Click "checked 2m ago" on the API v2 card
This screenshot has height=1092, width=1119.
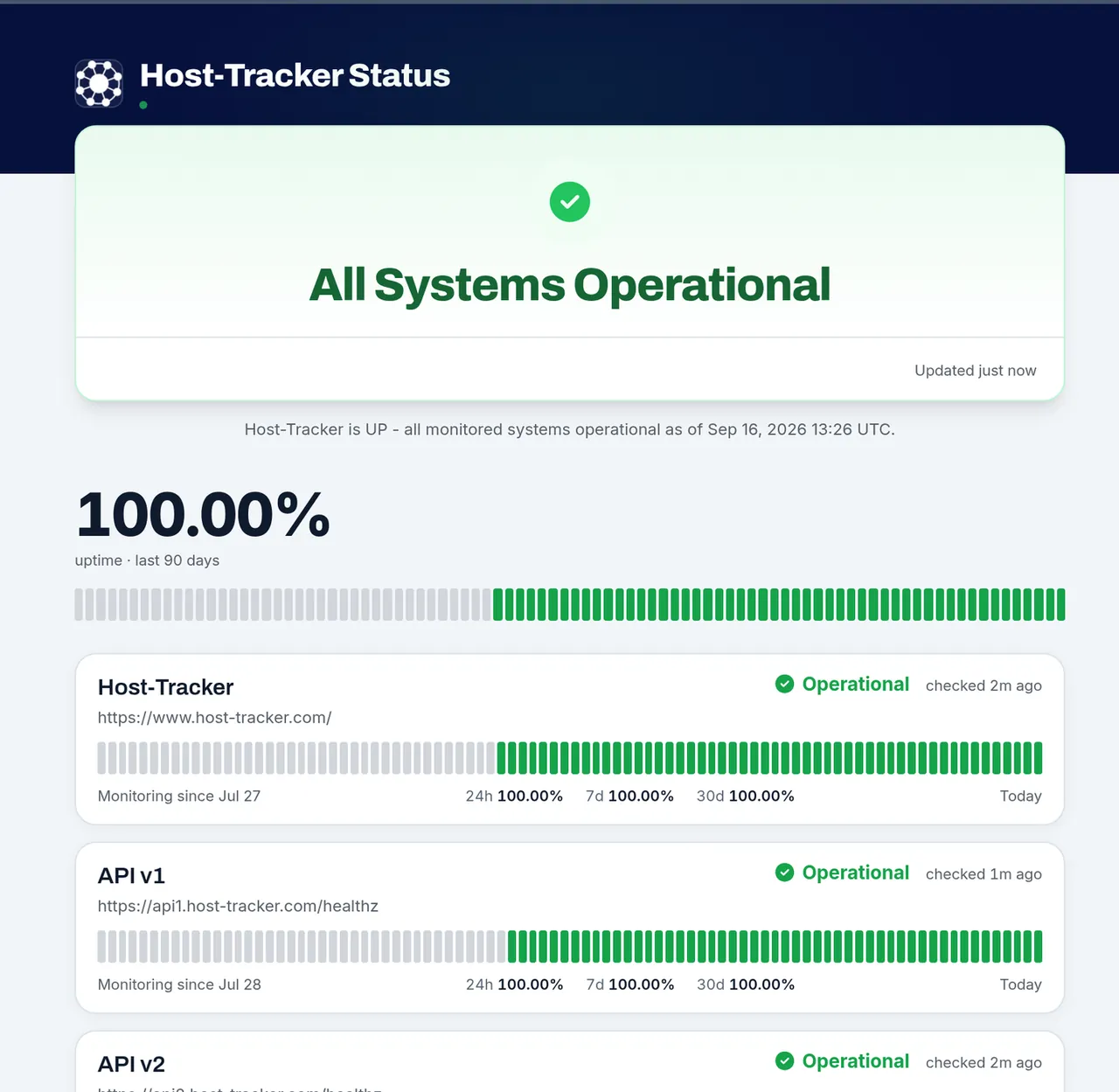(983, 1062)
